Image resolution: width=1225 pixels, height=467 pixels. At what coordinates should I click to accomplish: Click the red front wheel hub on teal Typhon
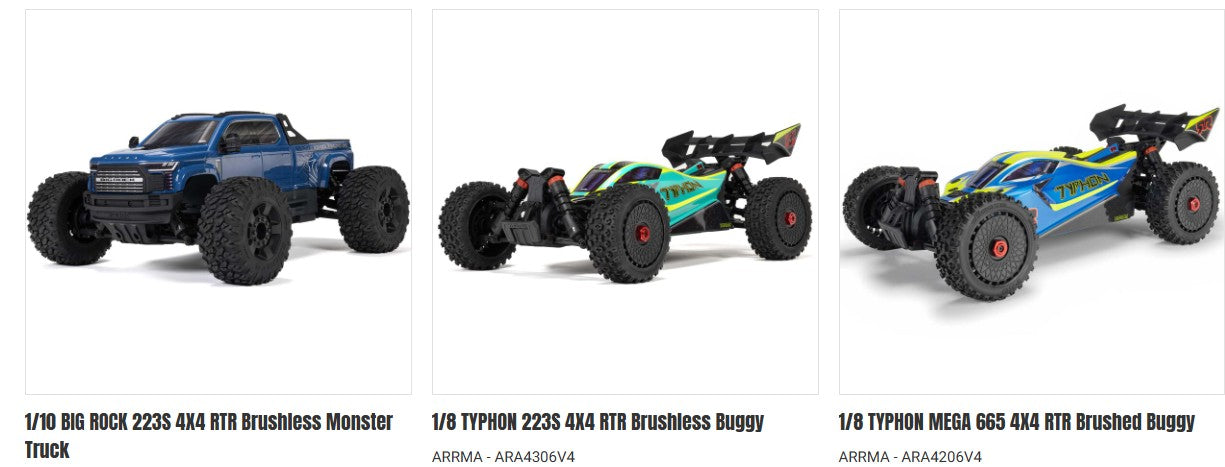point(643,234)
